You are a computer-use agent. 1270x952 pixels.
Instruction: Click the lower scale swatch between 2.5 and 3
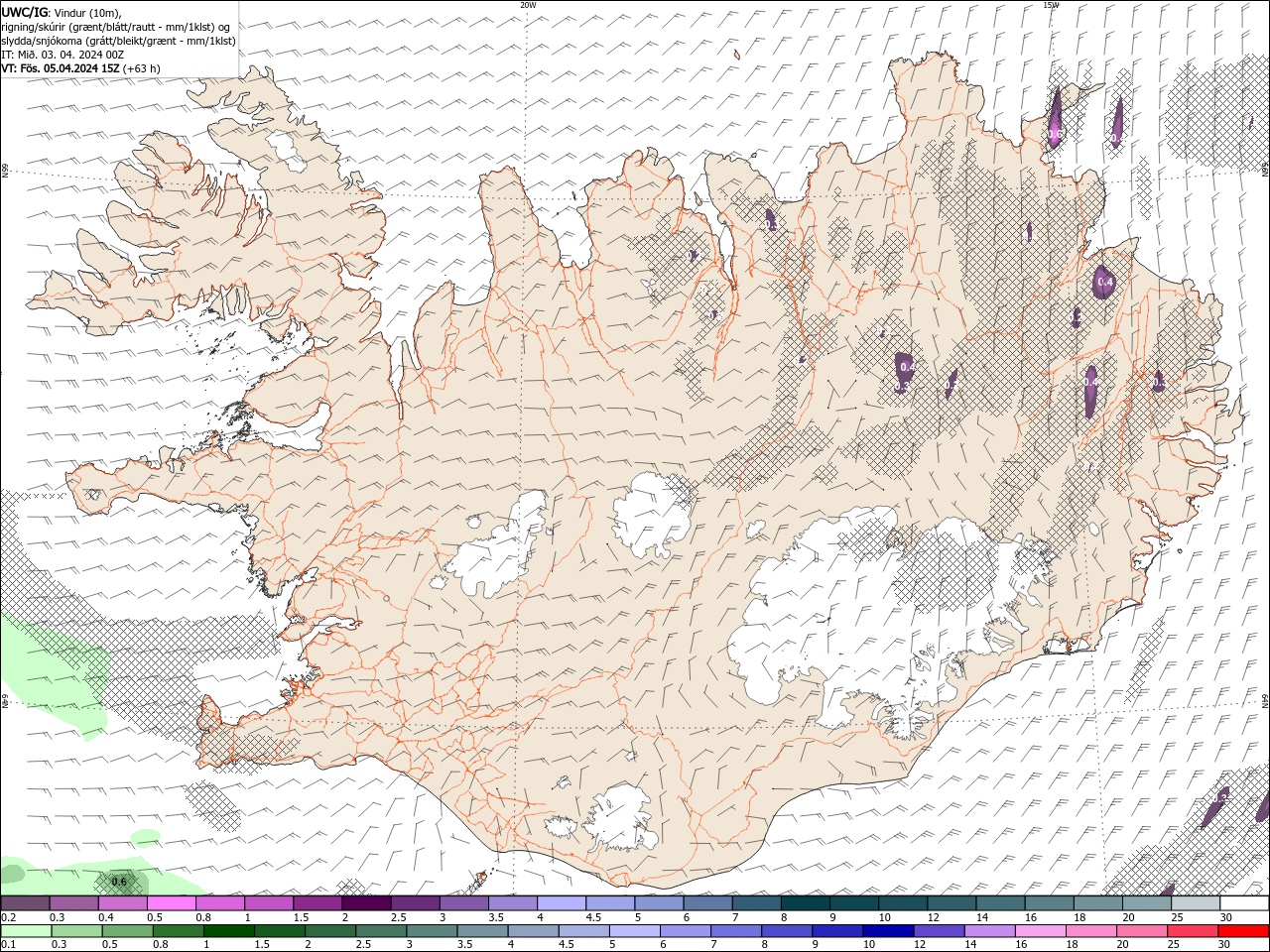[380, 931]
